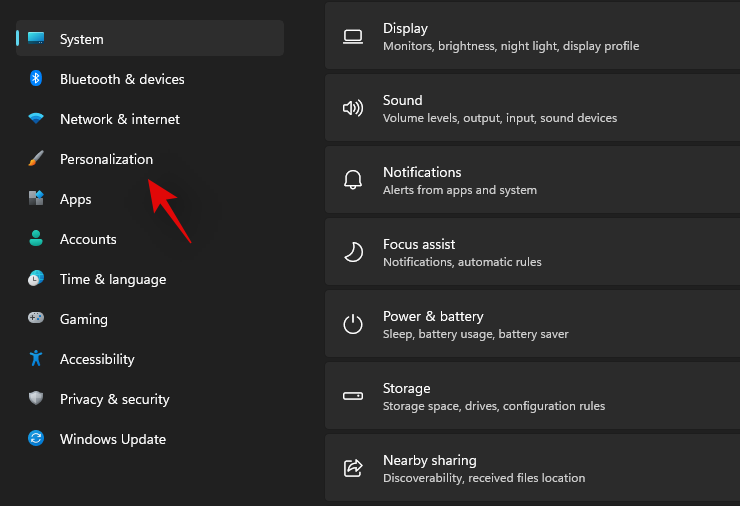
Task: Click the Bluetooth icon in sidebar
Action: [x=36, y=79]
